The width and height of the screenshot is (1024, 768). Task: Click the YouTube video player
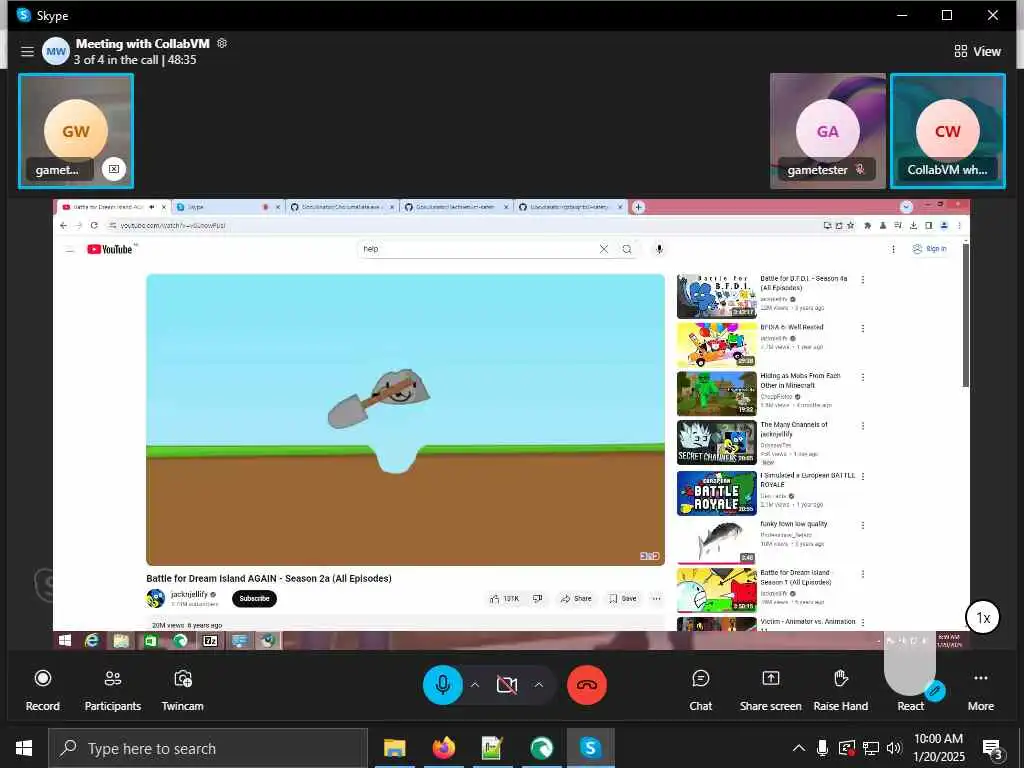coord(405,420)
